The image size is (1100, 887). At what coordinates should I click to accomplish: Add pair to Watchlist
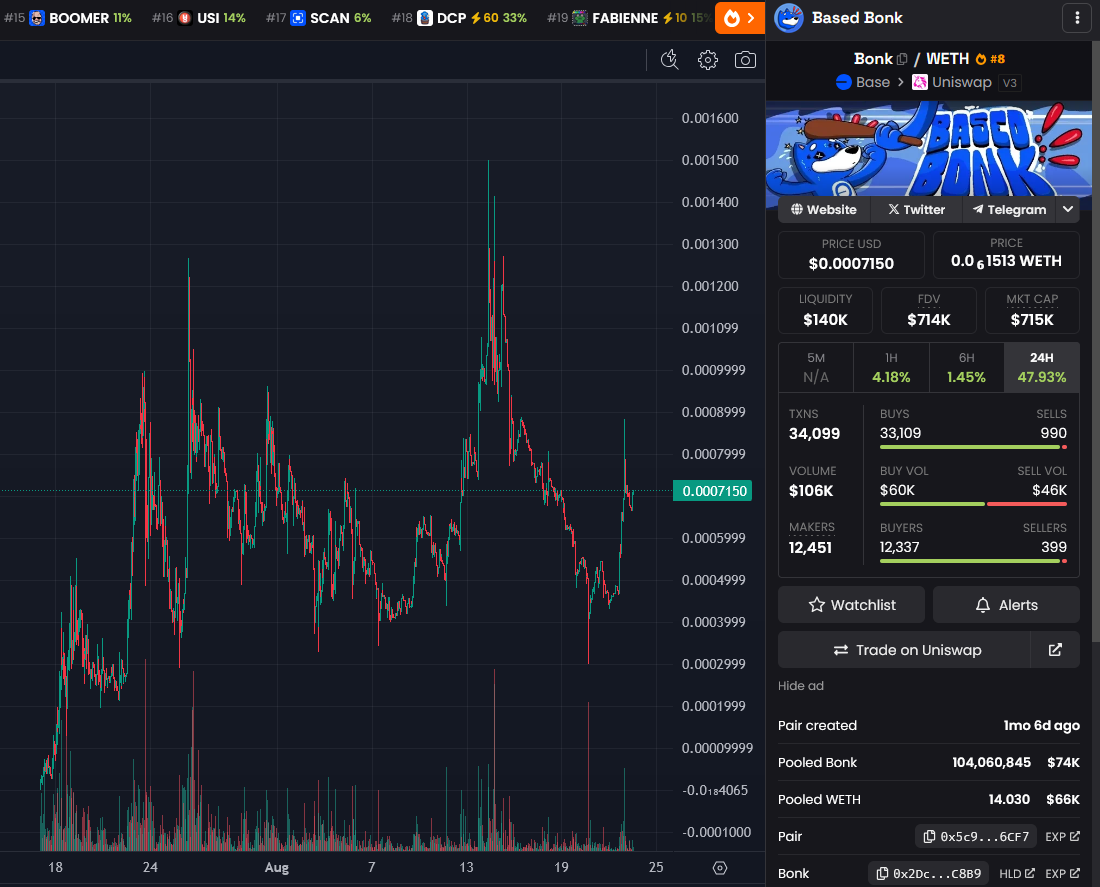point(851,605)
